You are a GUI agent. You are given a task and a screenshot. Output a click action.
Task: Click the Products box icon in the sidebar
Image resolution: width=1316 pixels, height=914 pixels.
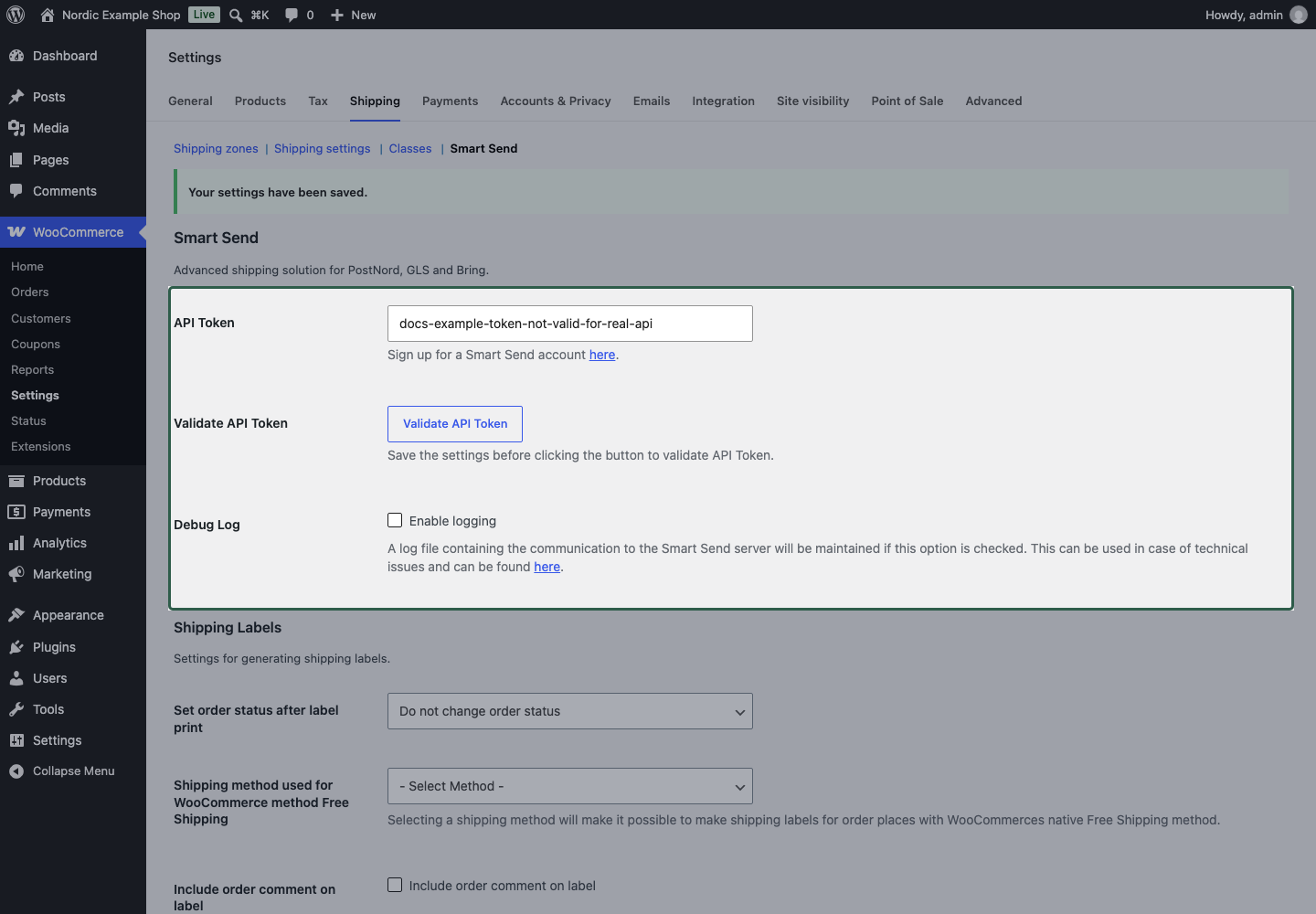pyautogui.click(x=16, y=481)
